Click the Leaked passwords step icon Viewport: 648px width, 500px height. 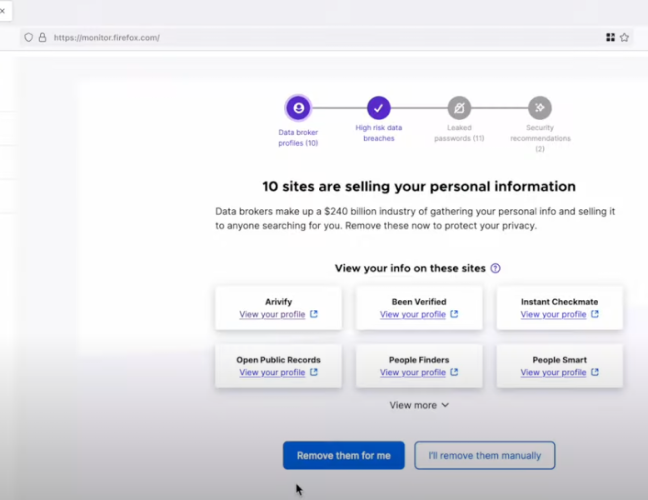click(459, 108)
